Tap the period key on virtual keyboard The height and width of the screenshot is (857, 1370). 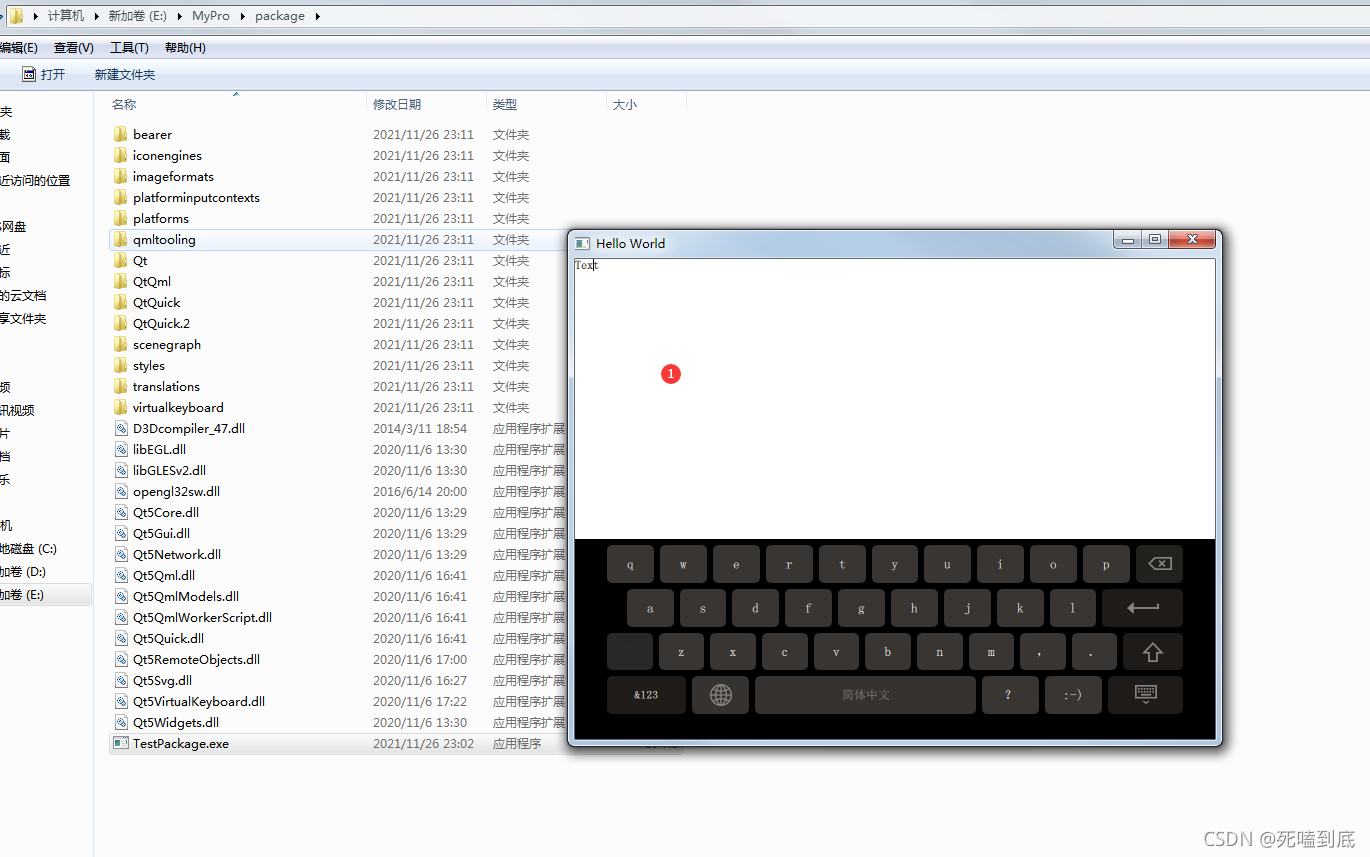pos(1094,652)
